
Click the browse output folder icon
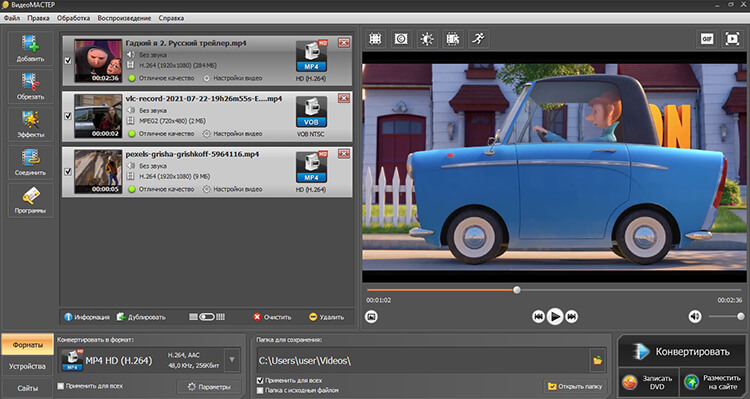point(598,361)
